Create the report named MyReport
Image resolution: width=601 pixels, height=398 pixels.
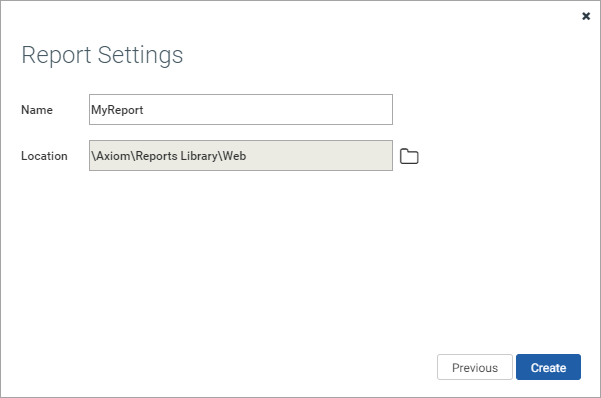548,367
